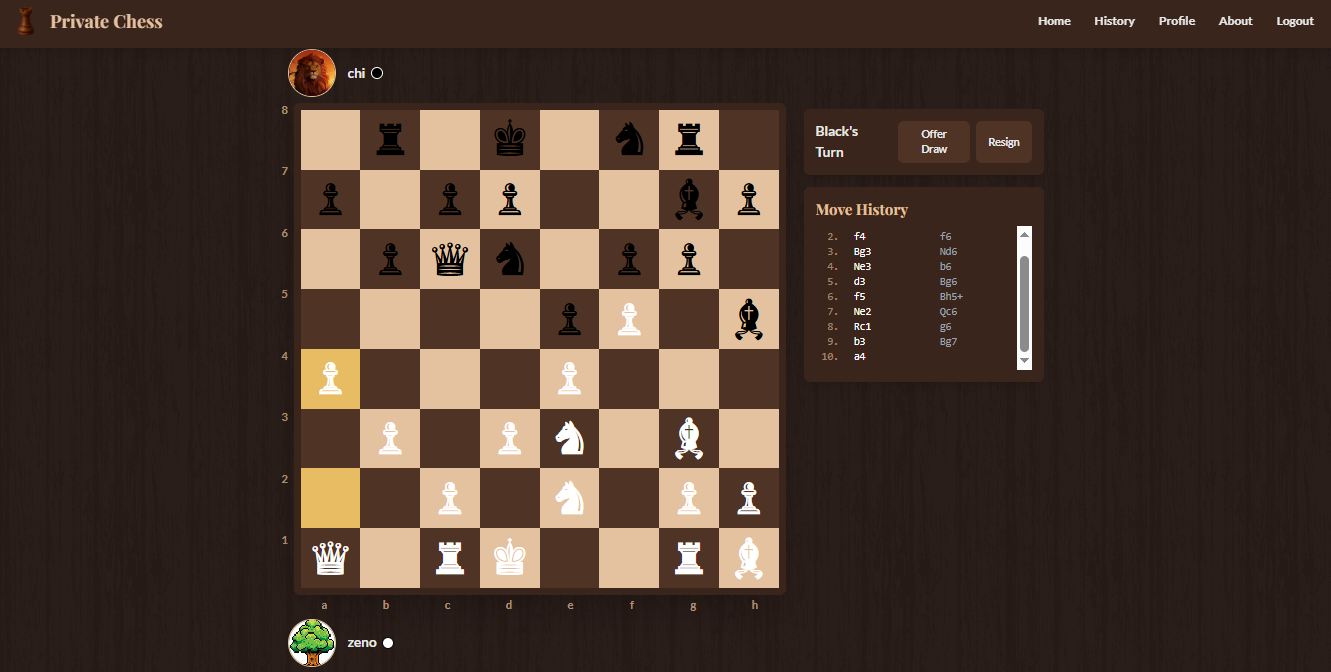The height and width of the screenshot is (672, 1331).
Task: Select the black queen on c6
Action: click(x=449, y=260)
